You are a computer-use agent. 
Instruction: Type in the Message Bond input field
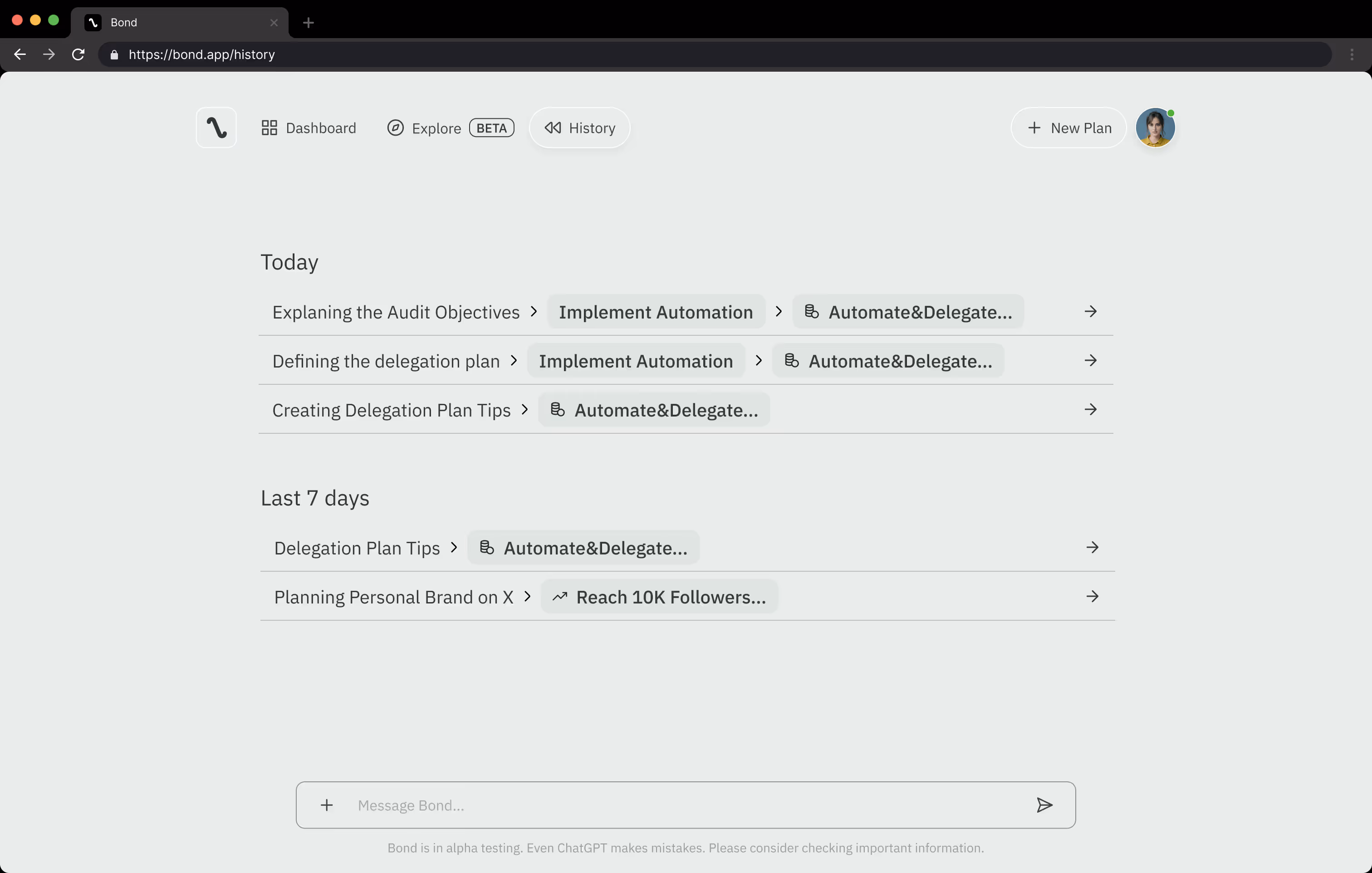click(684, 804)
